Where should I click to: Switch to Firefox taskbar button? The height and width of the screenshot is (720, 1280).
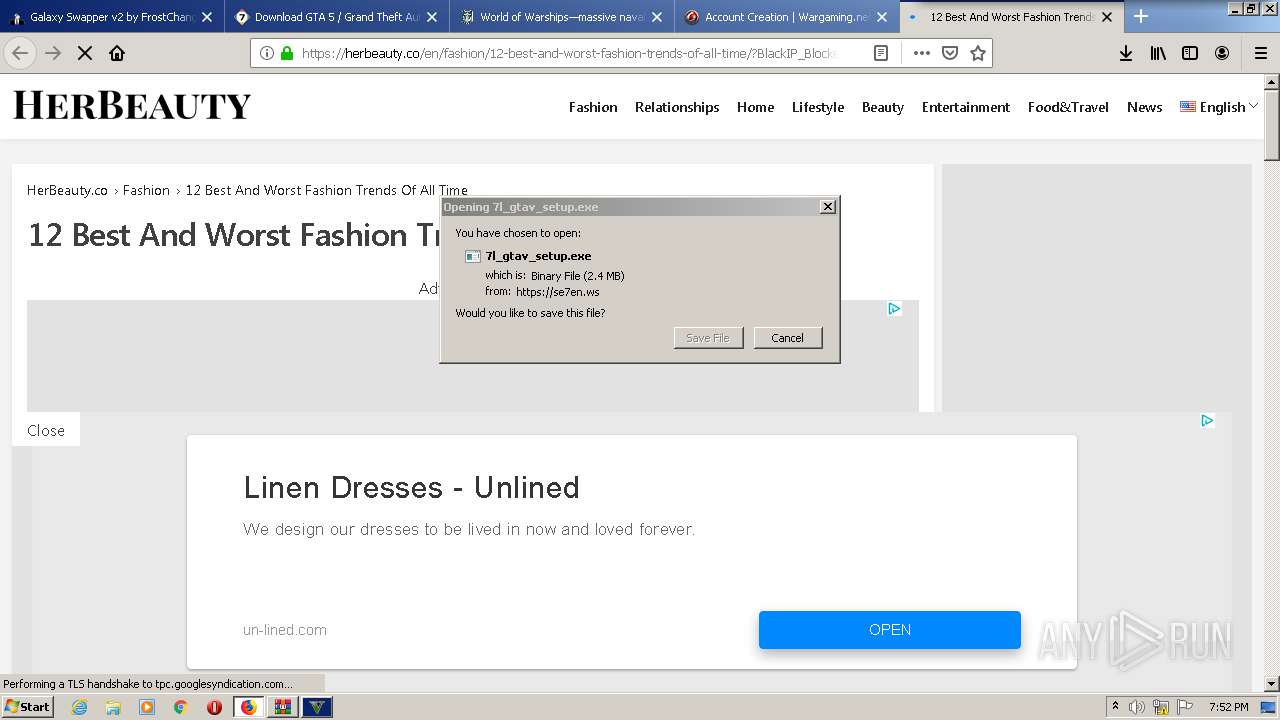[248, 707]
